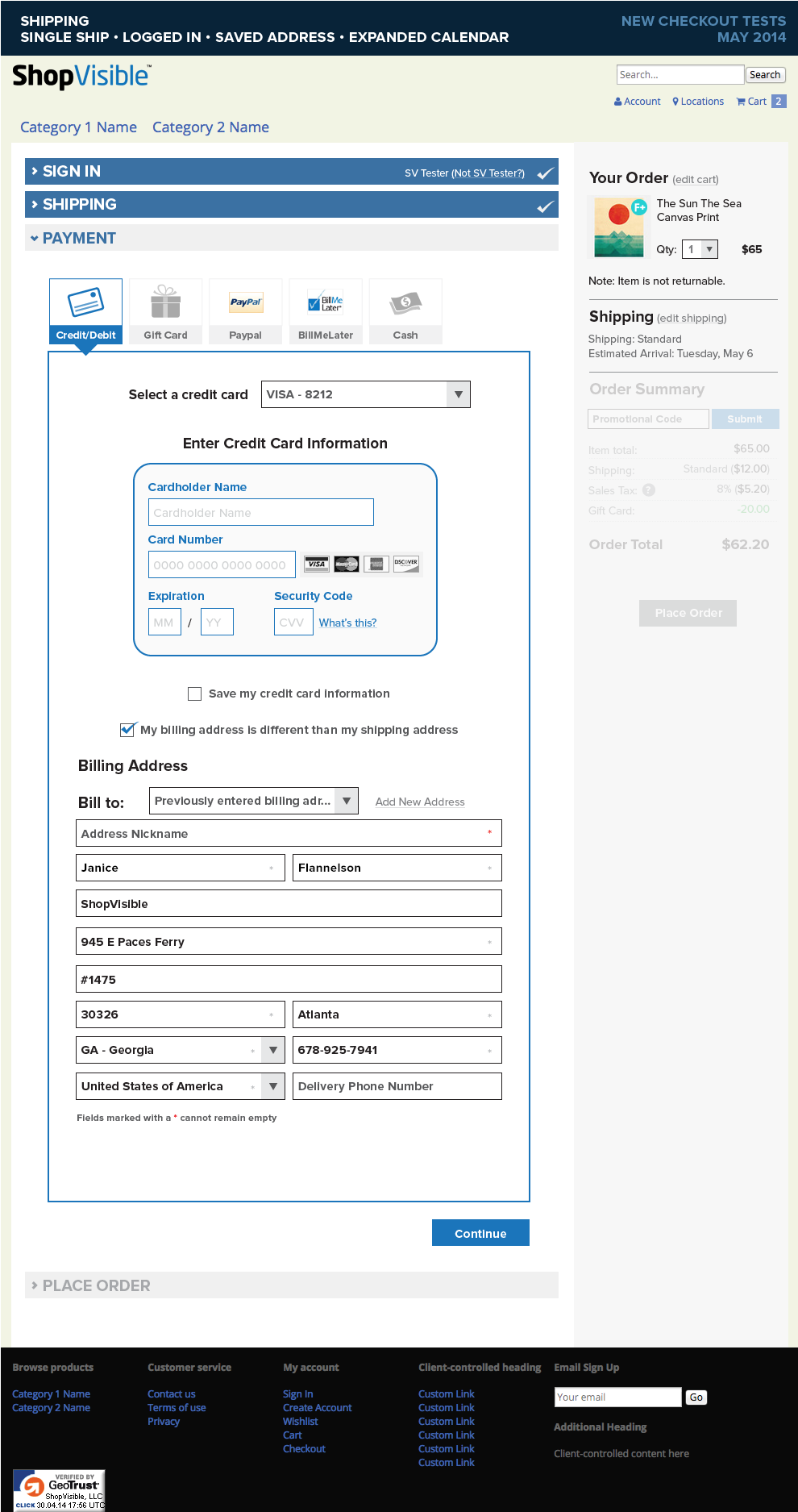Viewport: 798px width, 1512px height.
Task: Click the Go email signup button
Action: click(696, 1397)
